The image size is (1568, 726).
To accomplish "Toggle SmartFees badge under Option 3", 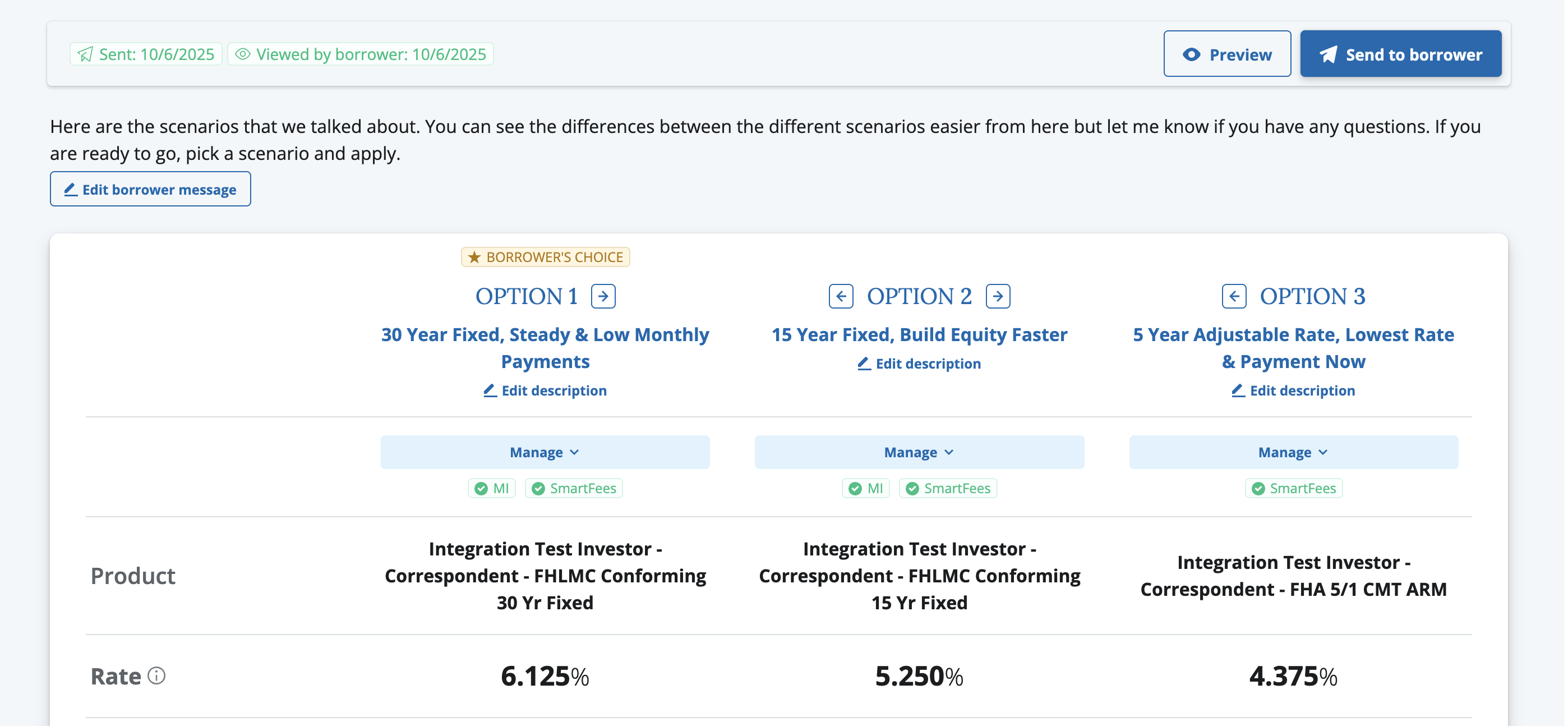I will pos(1293,489).
